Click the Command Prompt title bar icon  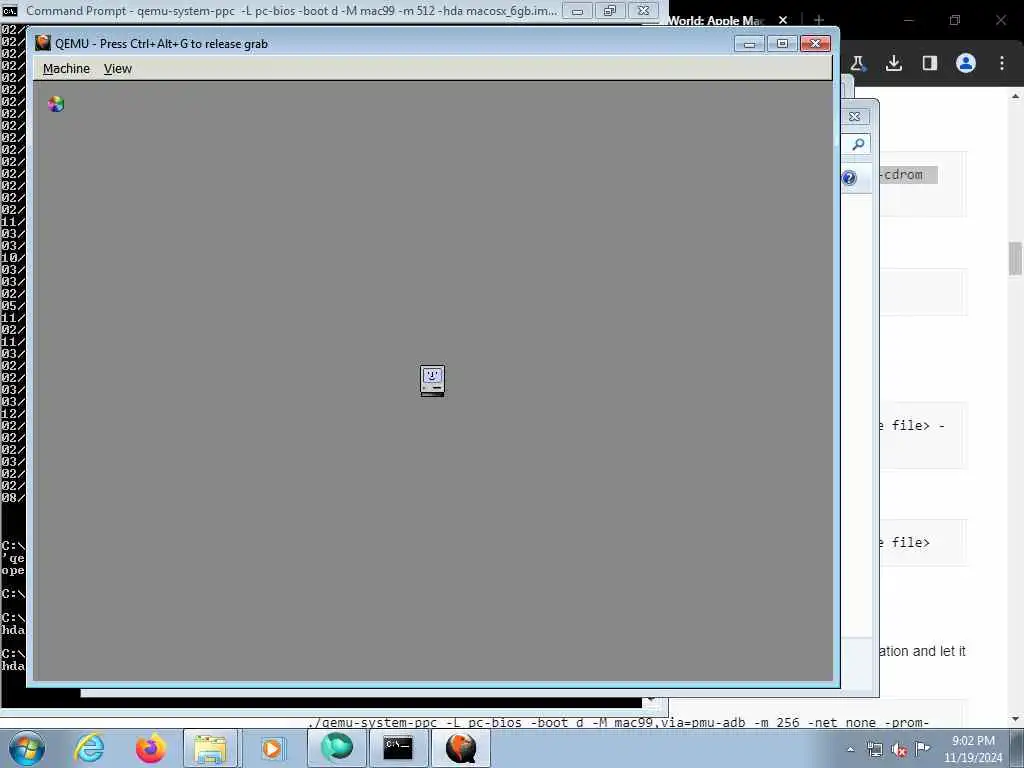point(10,10)
